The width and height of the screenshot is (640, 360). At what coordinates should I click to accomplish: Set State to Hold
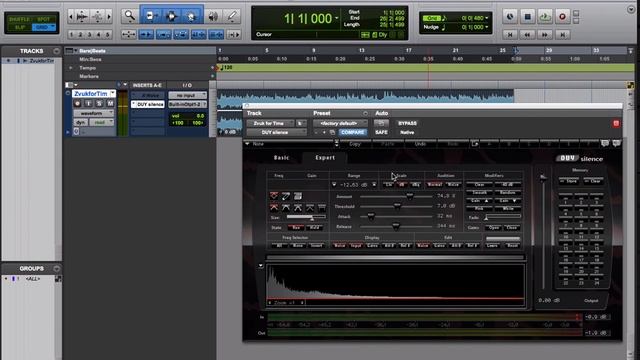[314, 227]
